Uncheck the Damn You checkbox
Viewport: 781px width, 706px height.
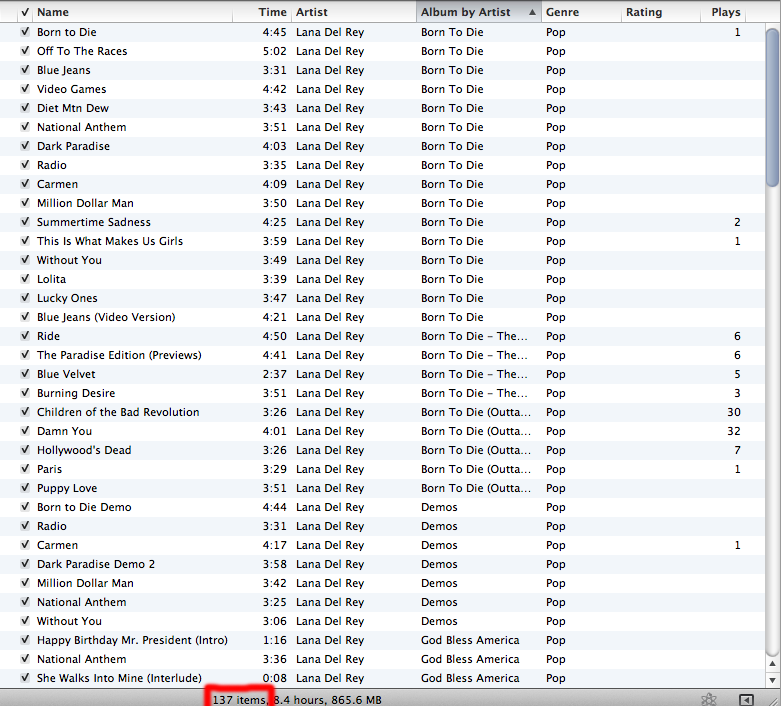point(25,431)
